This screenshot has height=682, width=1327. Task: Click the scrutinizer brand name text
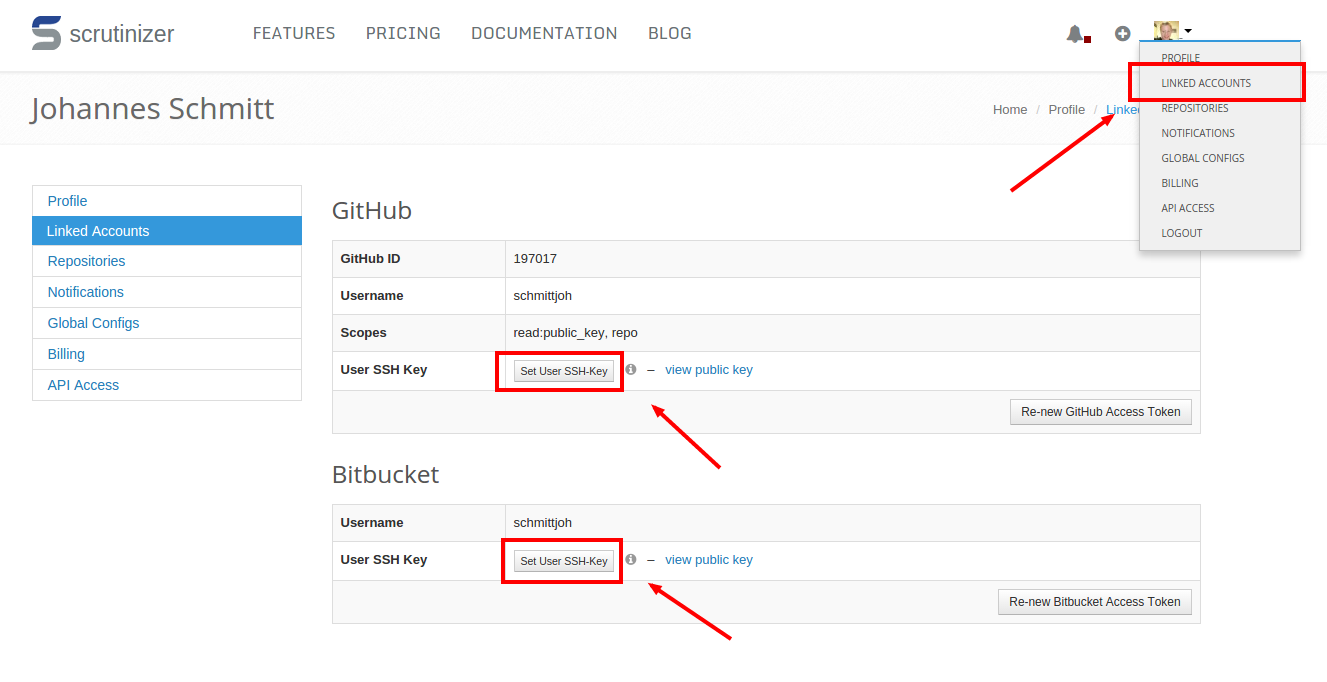[122, 34]
